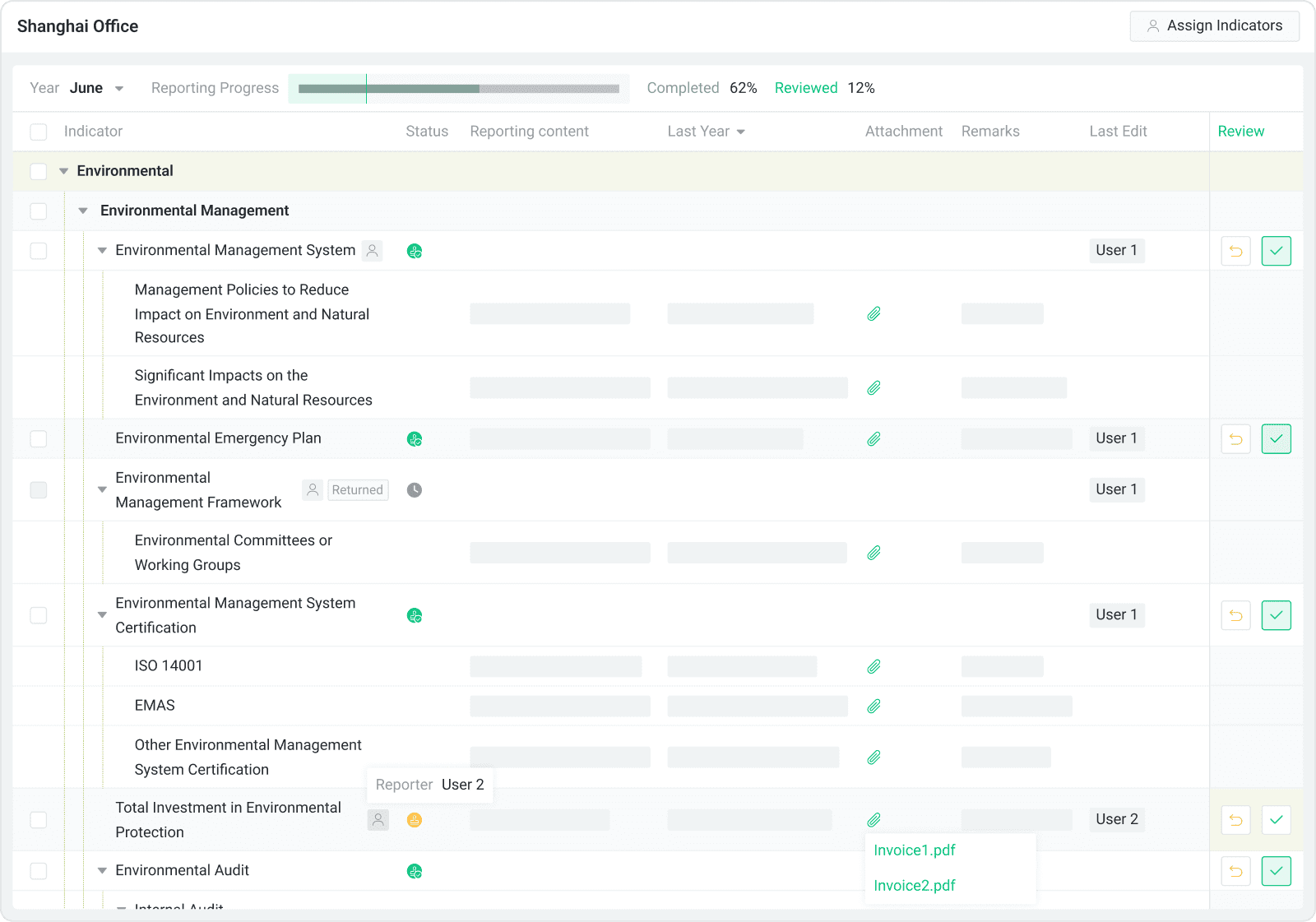Click the reporter icon beside the Returned tag
Image resolution: width=1316 pixels, height=922 pixels.
click(x=313, y=490)
